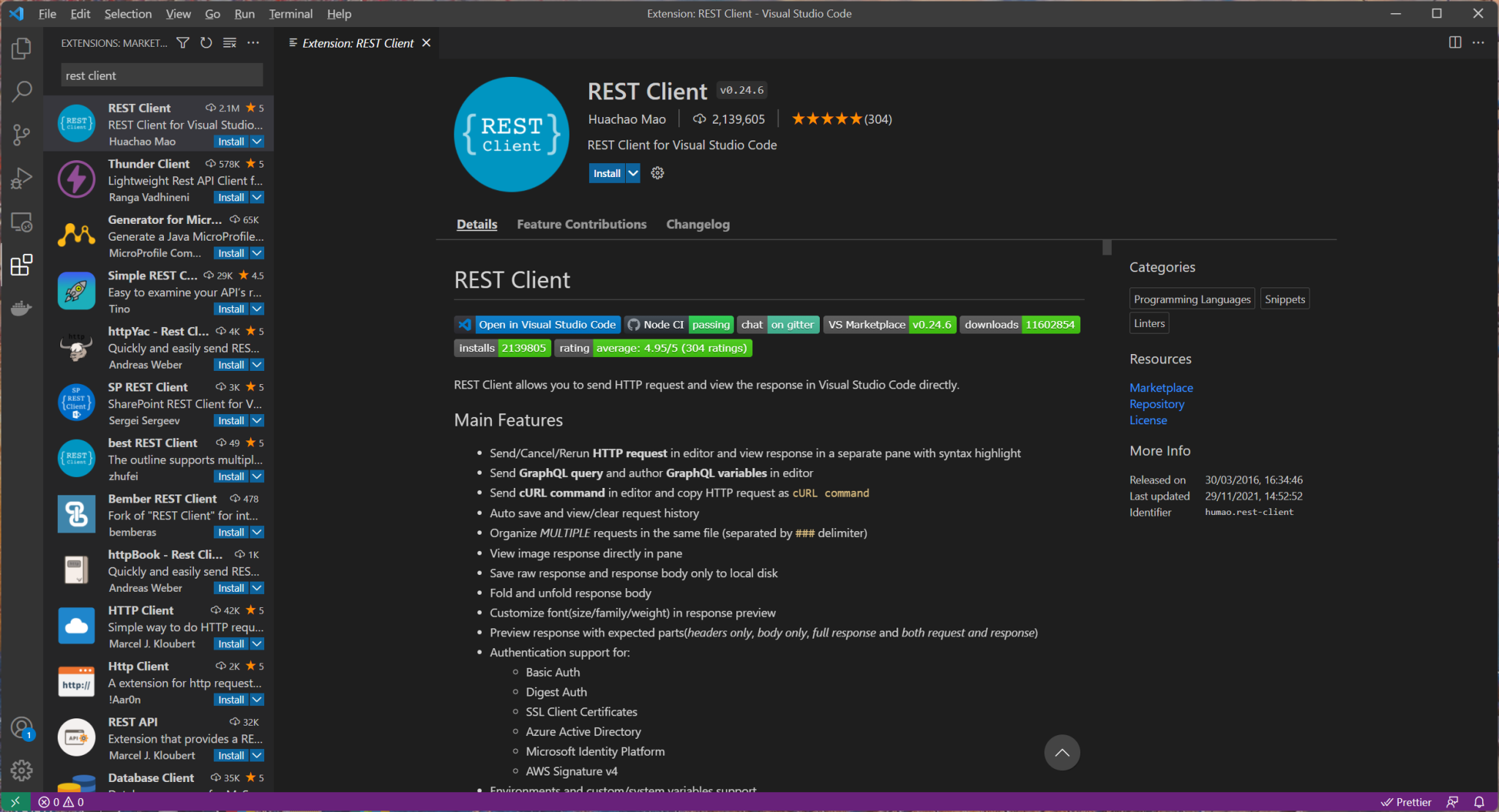
Task: Open the Search view in the activity bar
Action: (22, 91)
